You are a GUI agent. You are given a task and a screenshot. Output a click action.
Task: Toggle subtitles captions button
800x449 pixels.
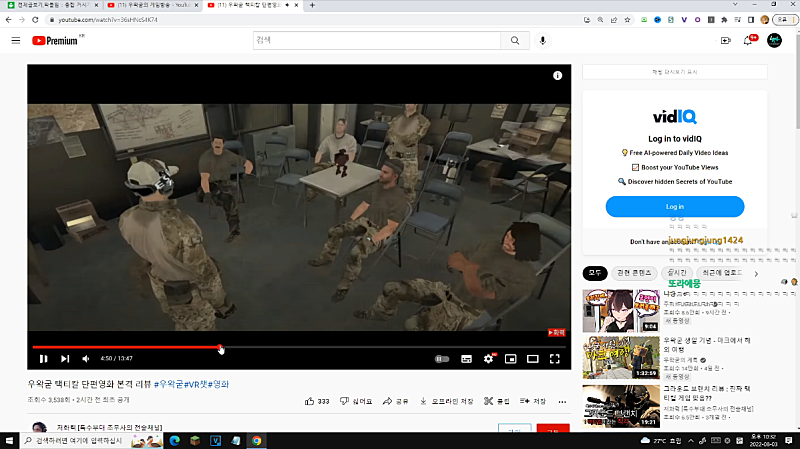click(x=466, y=359)
